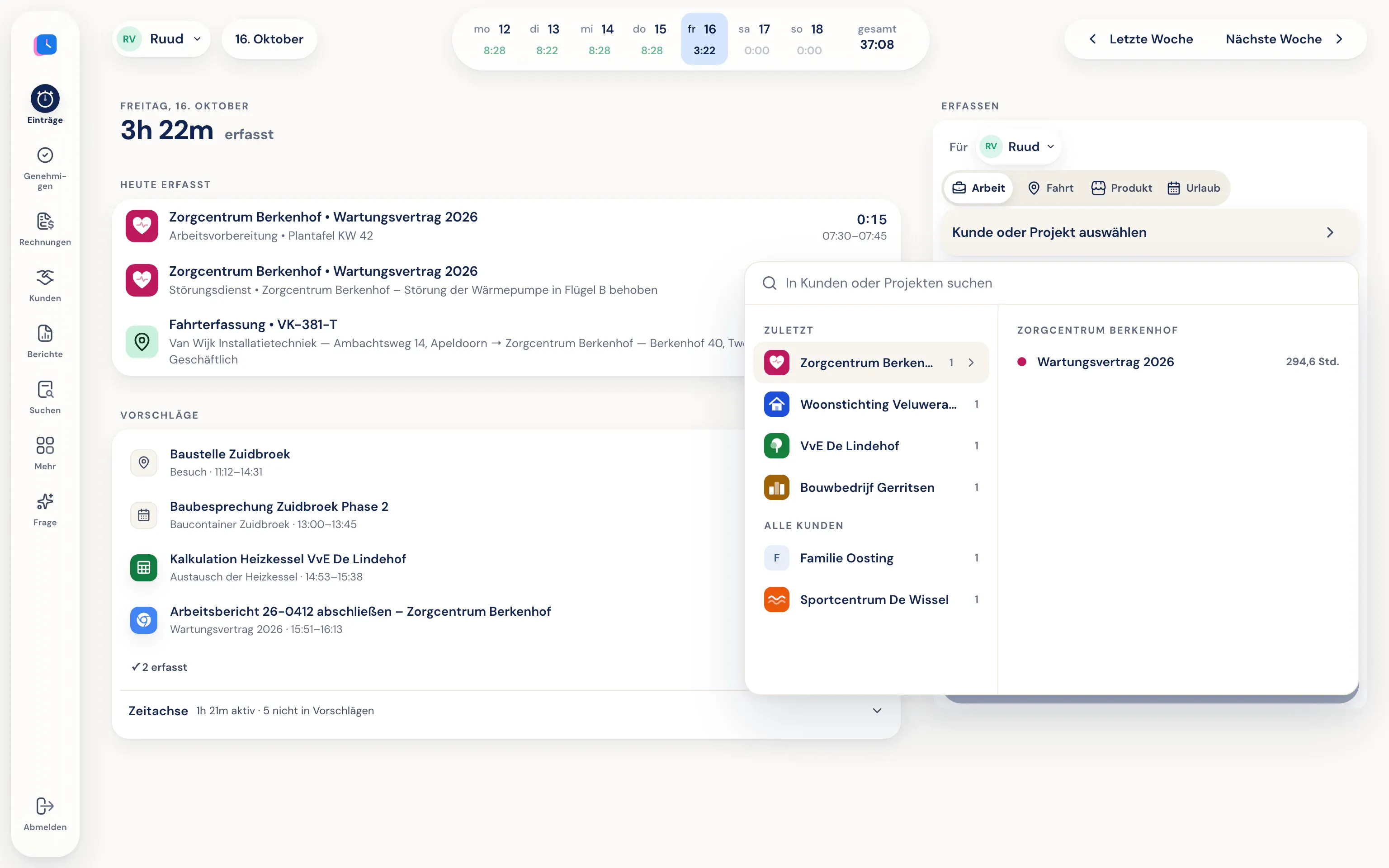The width and height of the screenshot is (1389, 868).
Task: Go to Kunden handshake icon
Action: (x=45, y=277)
